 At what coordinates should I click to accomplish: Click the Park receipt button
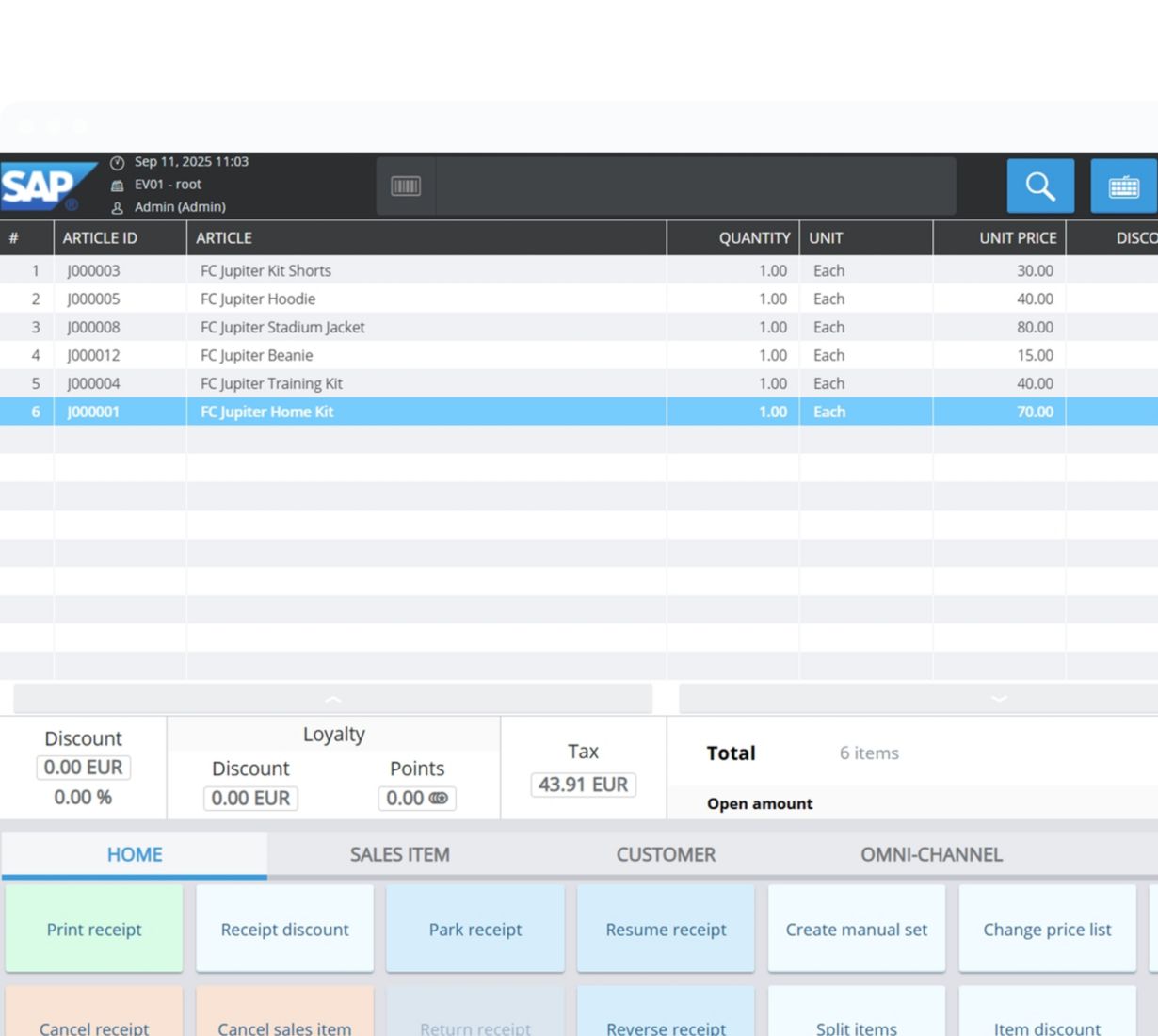(x=475, y=930)
